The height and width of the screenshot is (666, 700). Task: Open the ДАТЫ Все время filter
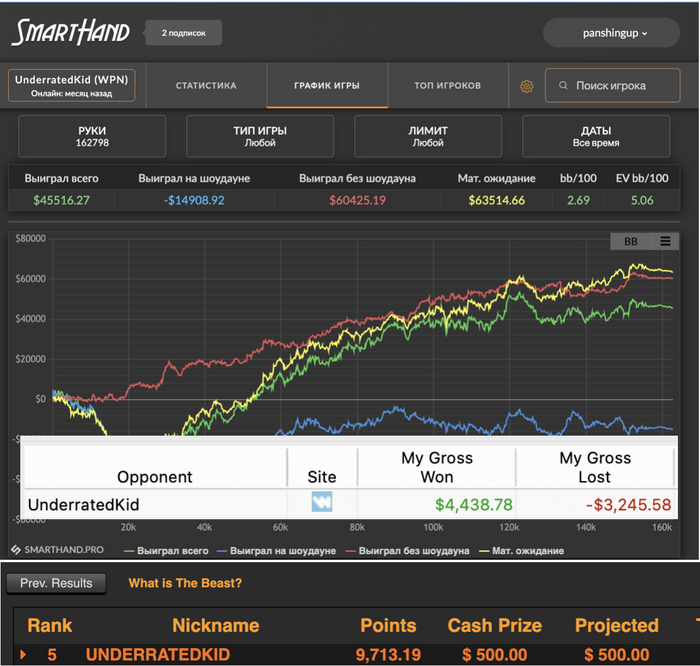(x=596, y=136)
